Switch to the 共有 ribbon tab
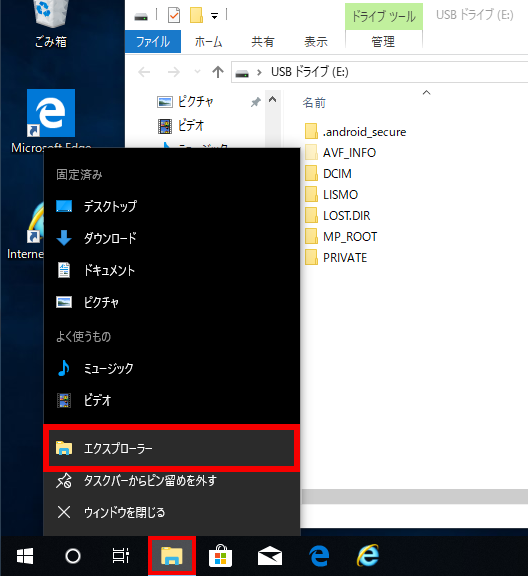 pyautogui.click(x=262, y=42)
